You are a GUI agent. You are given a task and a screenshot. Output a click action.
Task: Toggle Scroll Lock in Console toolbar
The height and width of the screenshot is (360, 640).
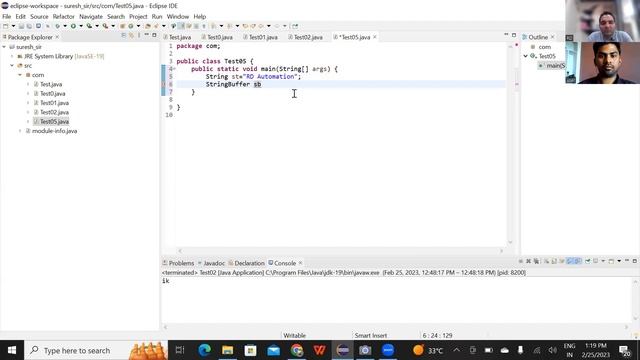[554, 261]
